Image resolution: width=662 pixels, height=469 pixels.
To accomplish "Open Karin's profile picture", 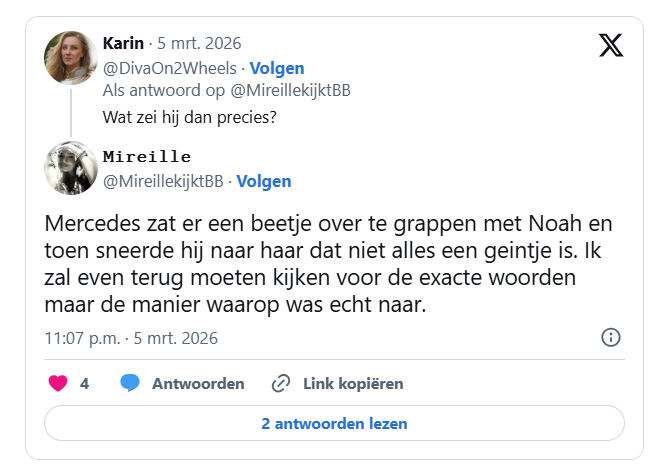I will click(70, 57).
